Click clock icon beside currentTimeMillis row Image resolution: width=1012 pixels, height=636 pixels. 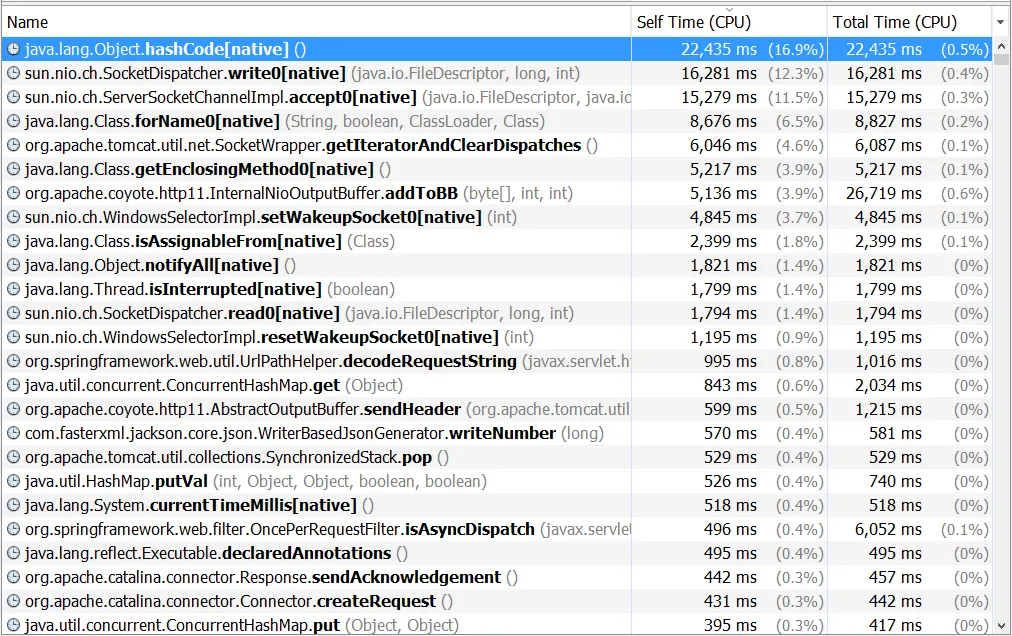pos(13,506)
